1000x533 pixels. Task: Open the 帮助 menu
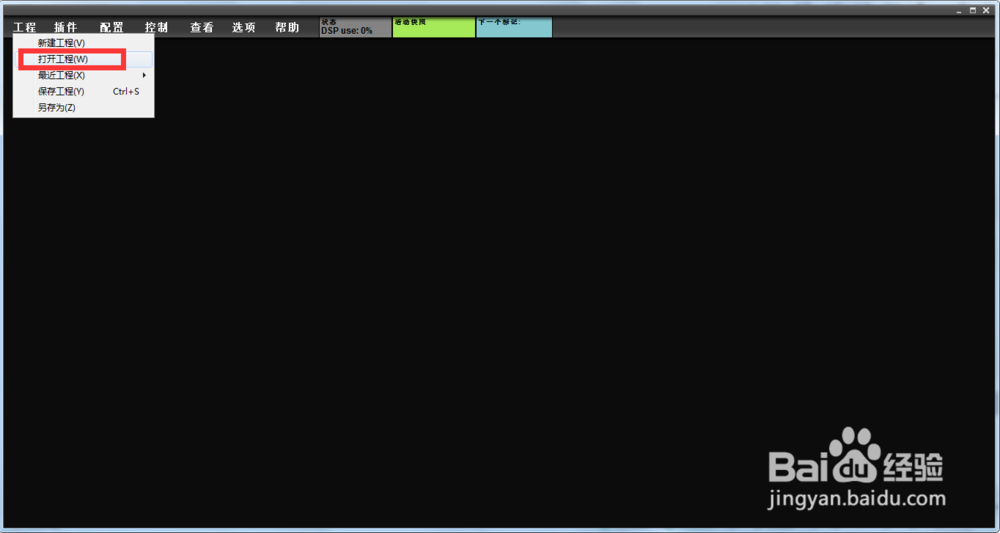pos(287,27)
